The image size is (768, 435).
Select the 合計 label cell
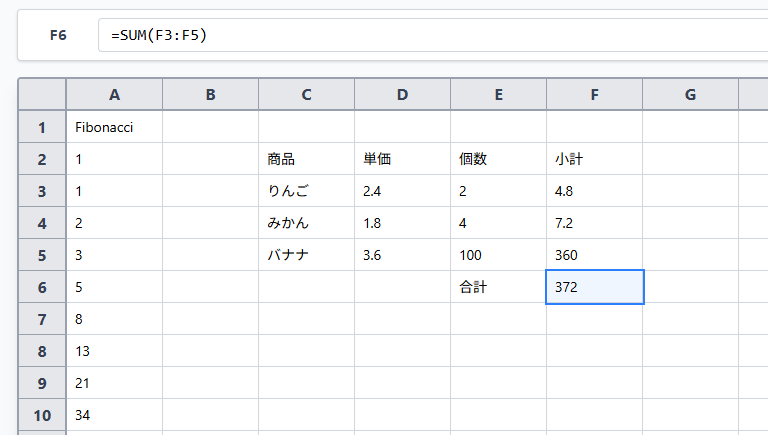tap(498, 287)
